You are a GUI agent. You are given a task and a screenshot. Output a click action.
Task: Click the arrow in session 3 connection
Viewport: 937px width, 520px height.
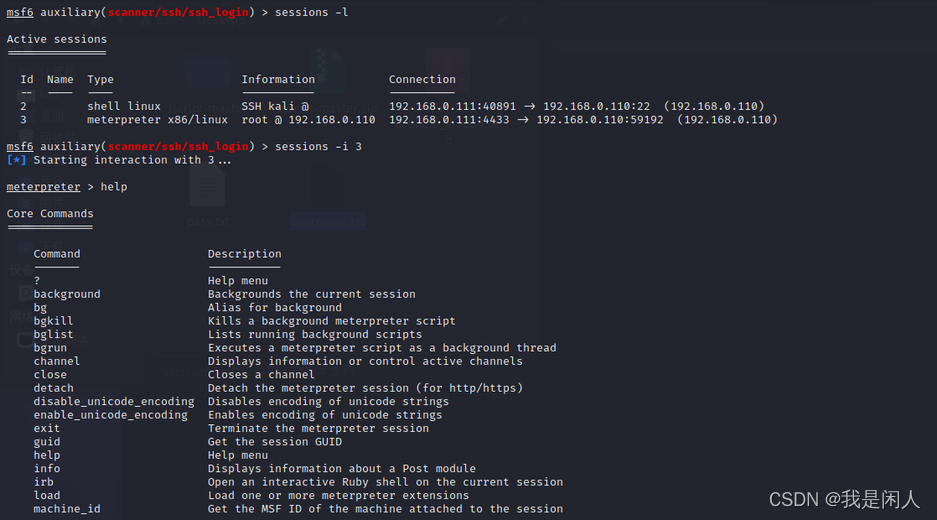pyautogui.click(x=522, y=120)
